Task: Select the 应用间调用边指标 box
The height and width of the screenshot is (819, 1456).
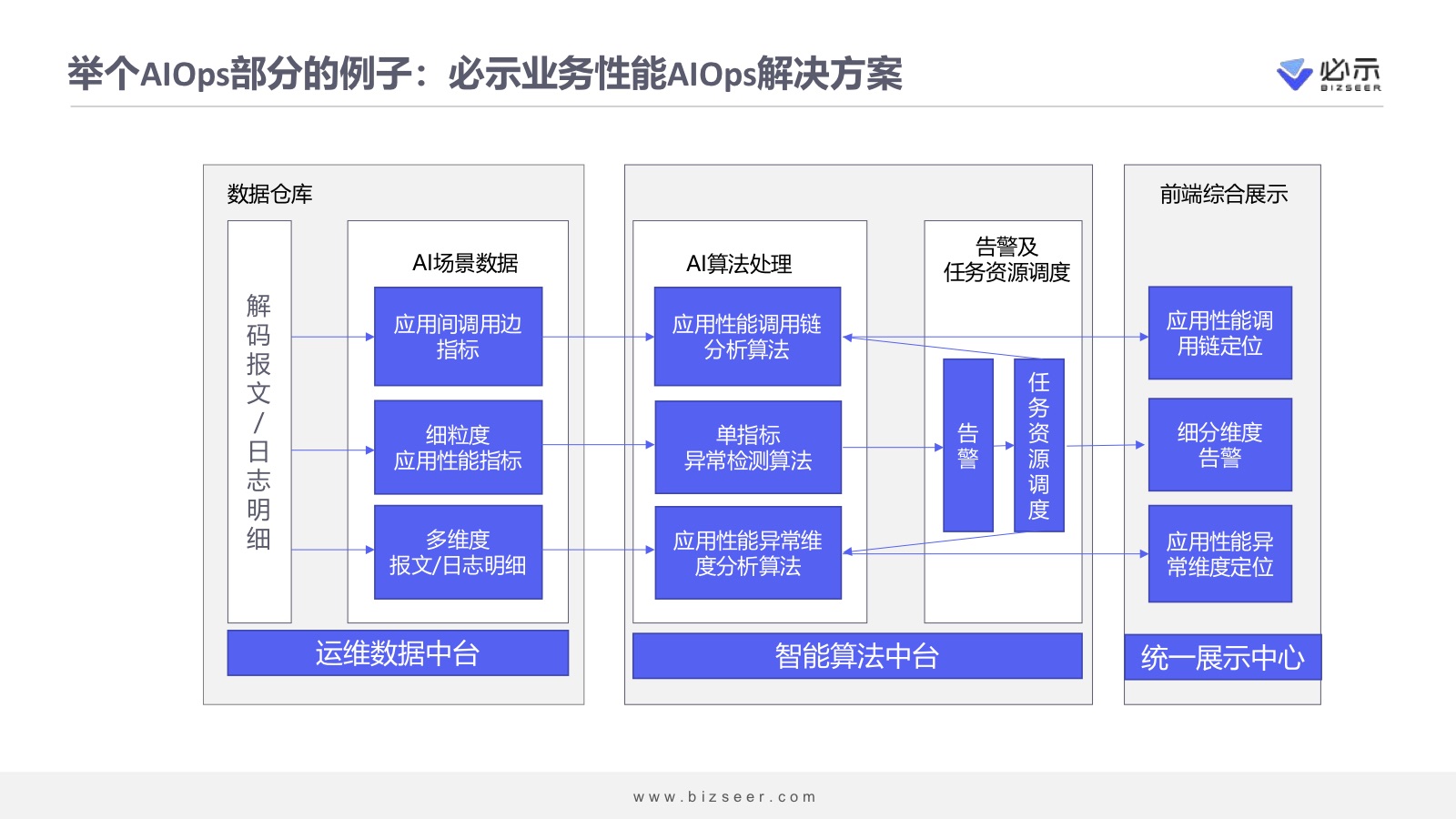Action: click(458, 337)
